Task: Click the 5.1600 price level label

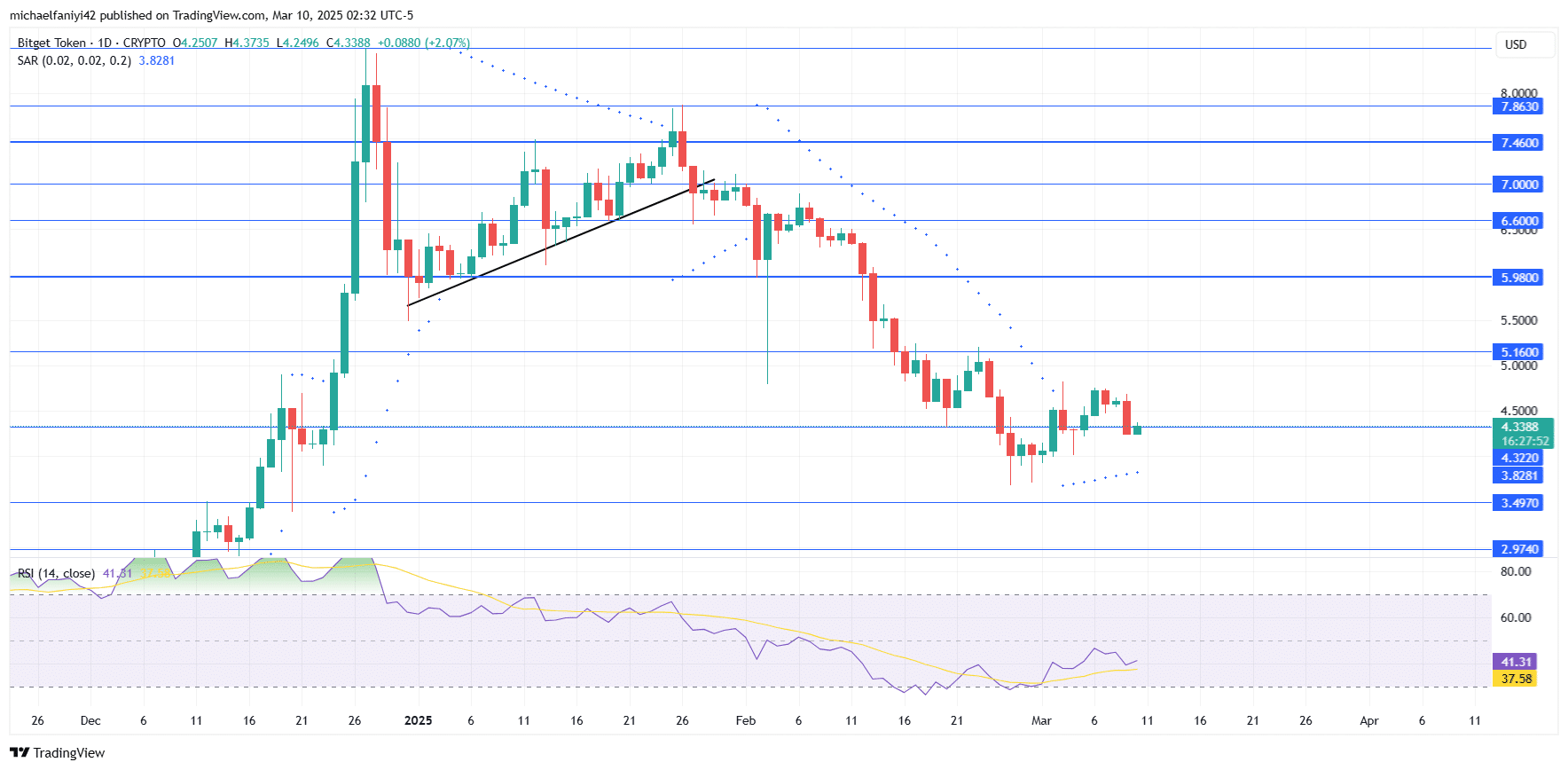Action: click(1517, 352)
